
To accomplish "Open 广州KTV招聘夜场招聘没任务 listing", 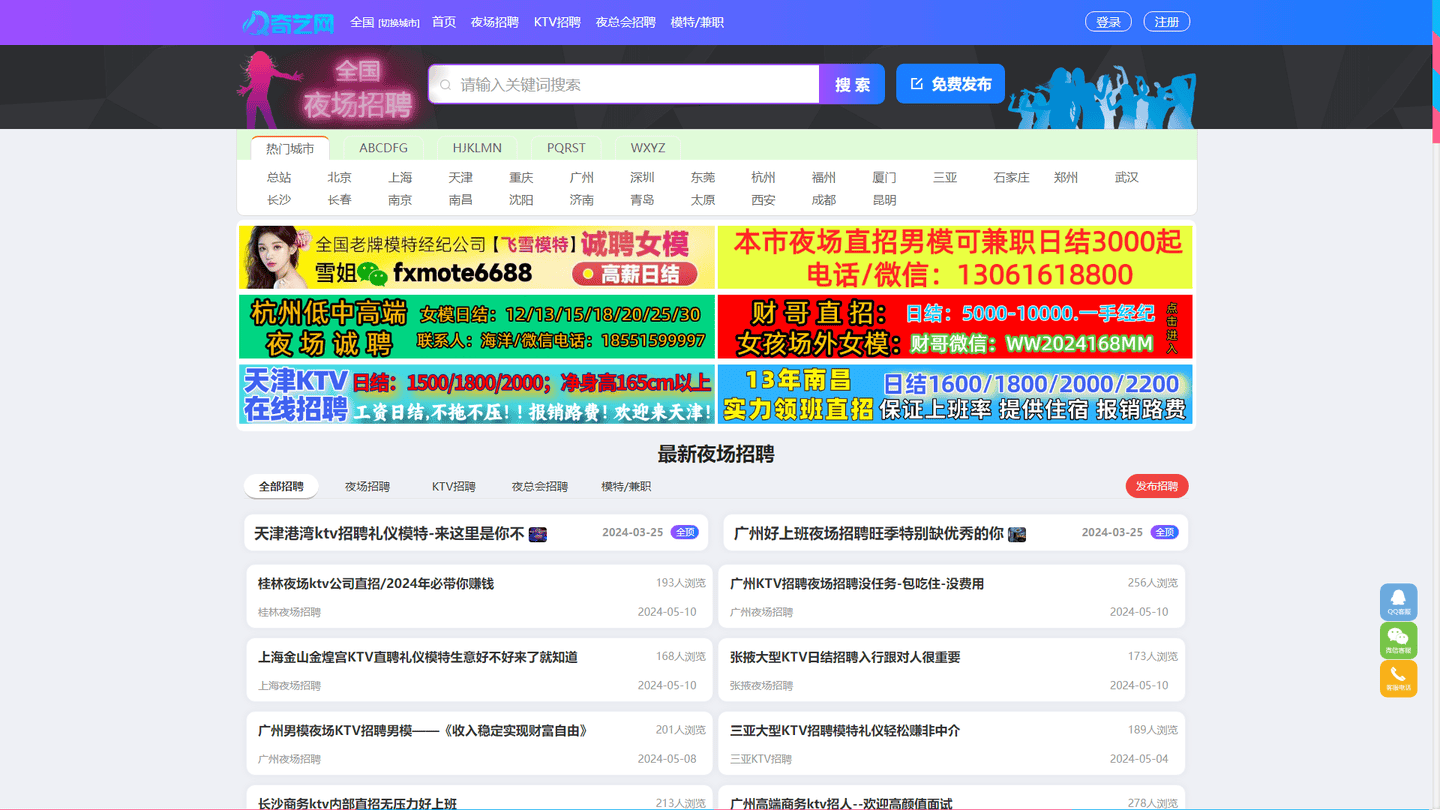I will [x=857, y=583].
